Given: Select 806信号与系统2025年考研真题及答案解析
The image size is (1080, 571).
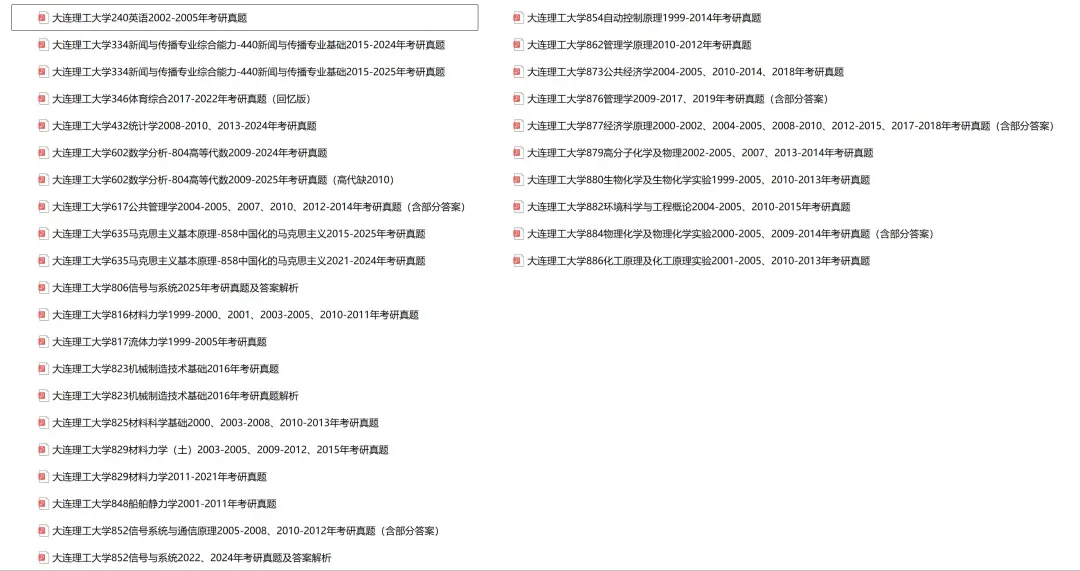Looking at the screenshot, I should 176,287.
